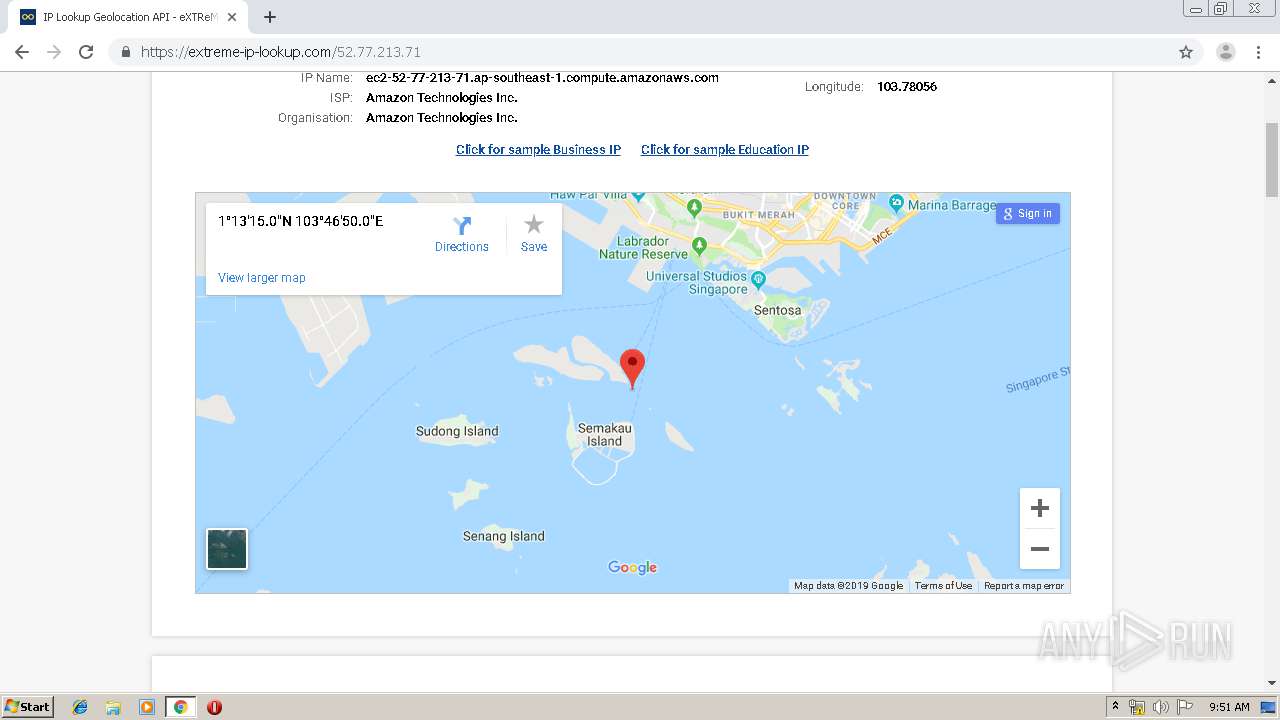
Task: Click ISP value Amazon Technologies Inc.
Action: click(x=442, y=98)
